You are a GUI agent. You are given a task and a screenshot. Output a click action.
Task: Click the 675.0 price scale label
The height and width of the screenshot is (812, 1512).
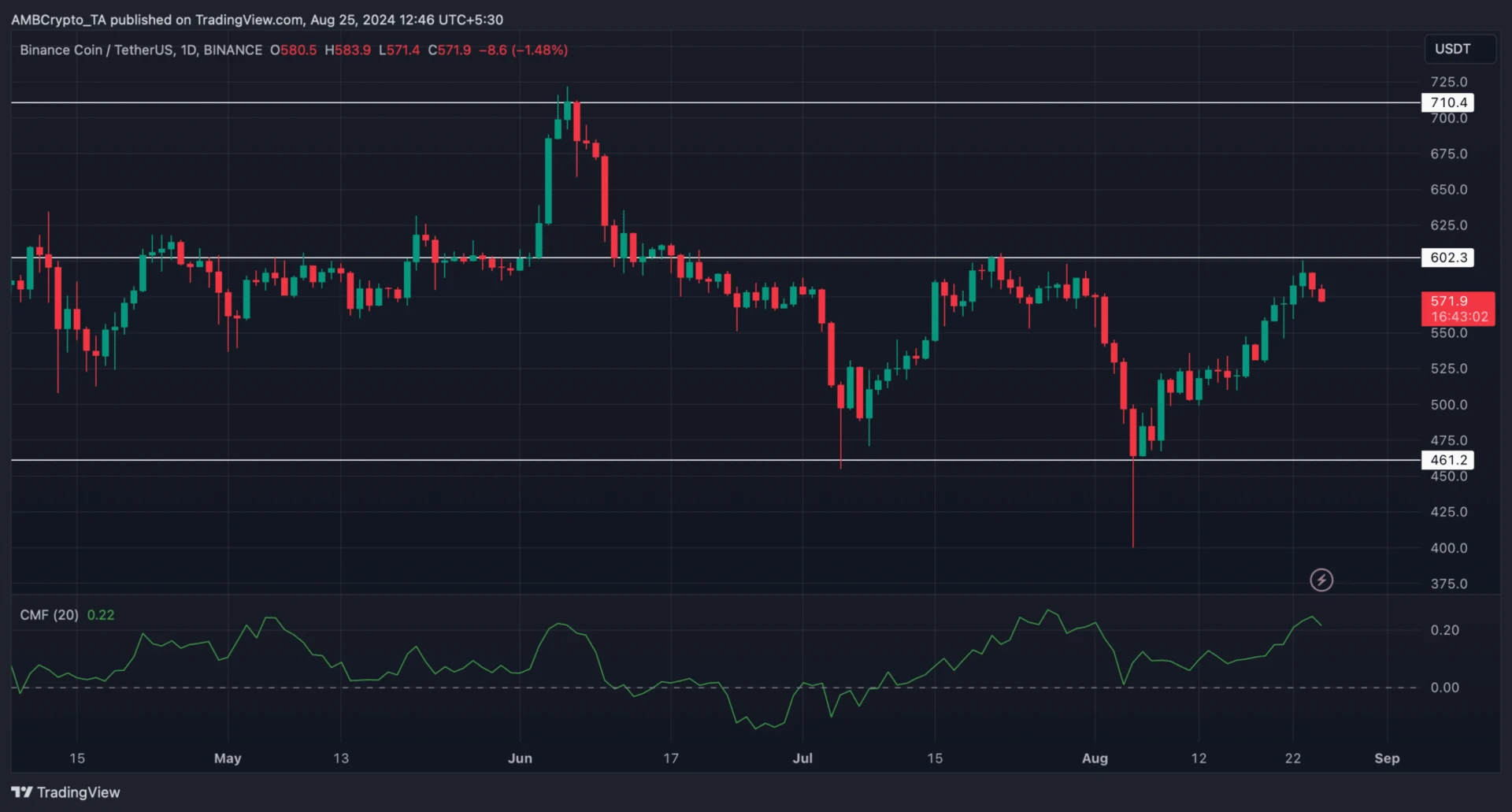click(x=1449, y=154)
